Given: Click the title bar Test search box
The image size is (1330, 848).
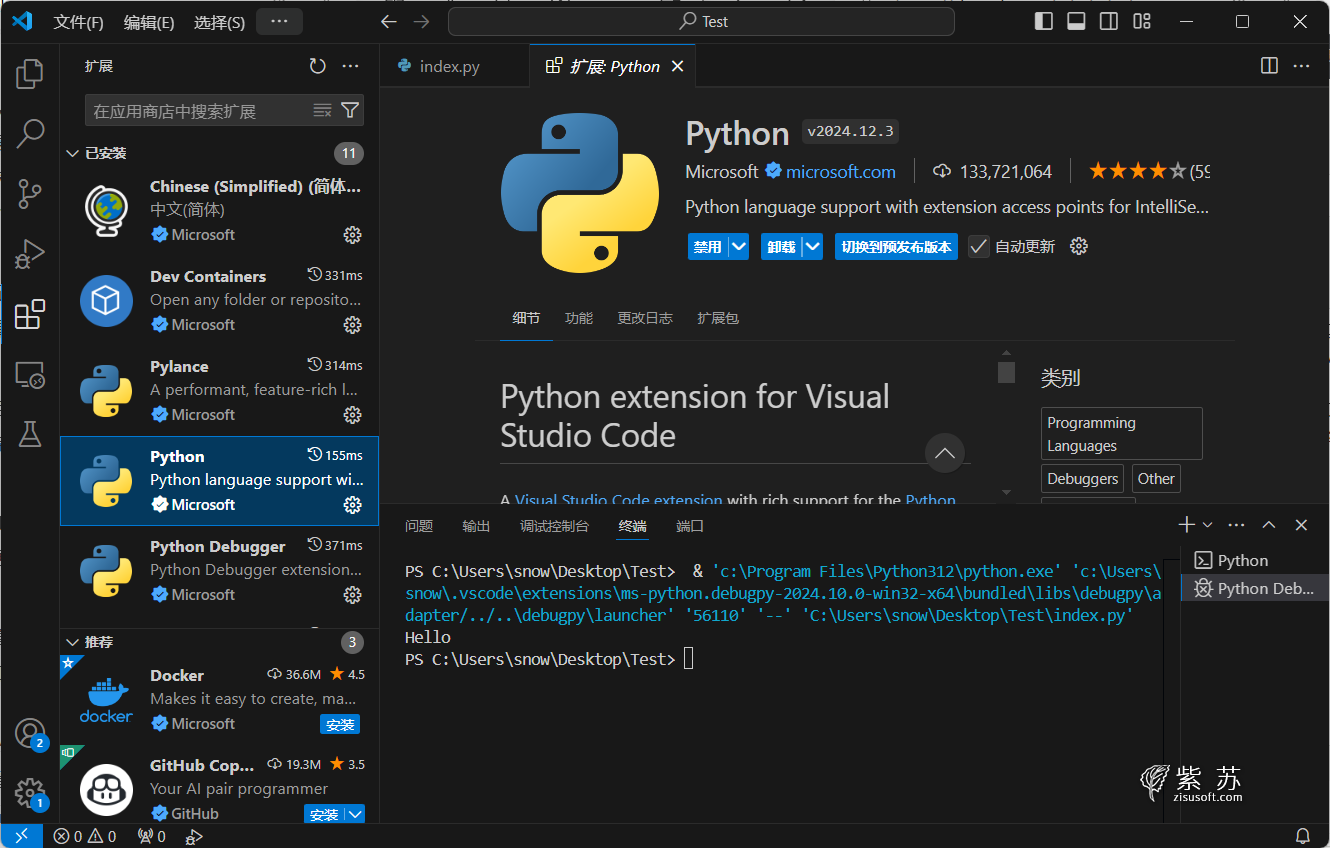Looking at the screenshot, I should (x=701, y=21).
